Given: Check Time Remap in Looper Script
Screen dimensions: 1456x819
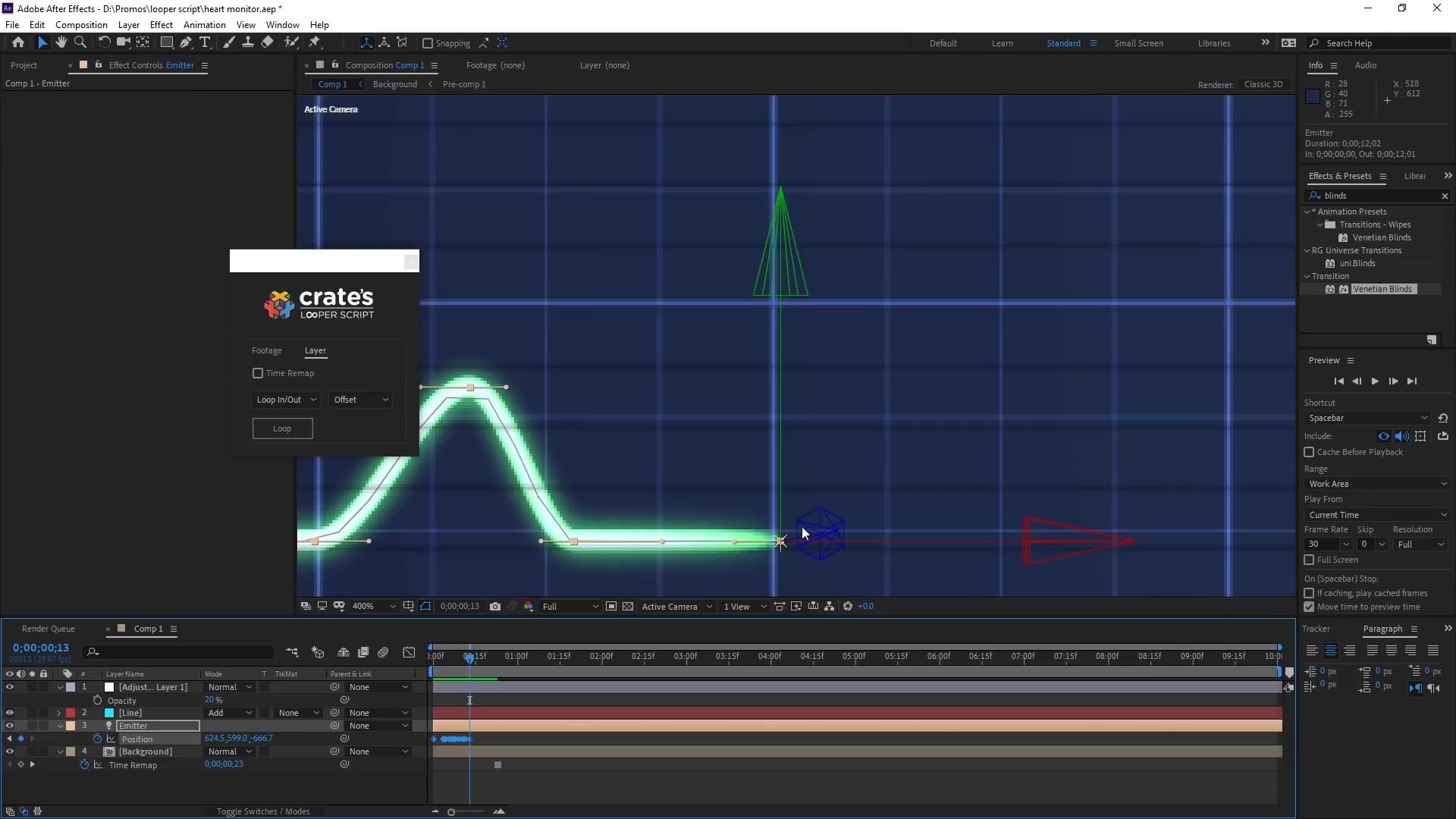Looking at the screenshot, I should (258, 374).
